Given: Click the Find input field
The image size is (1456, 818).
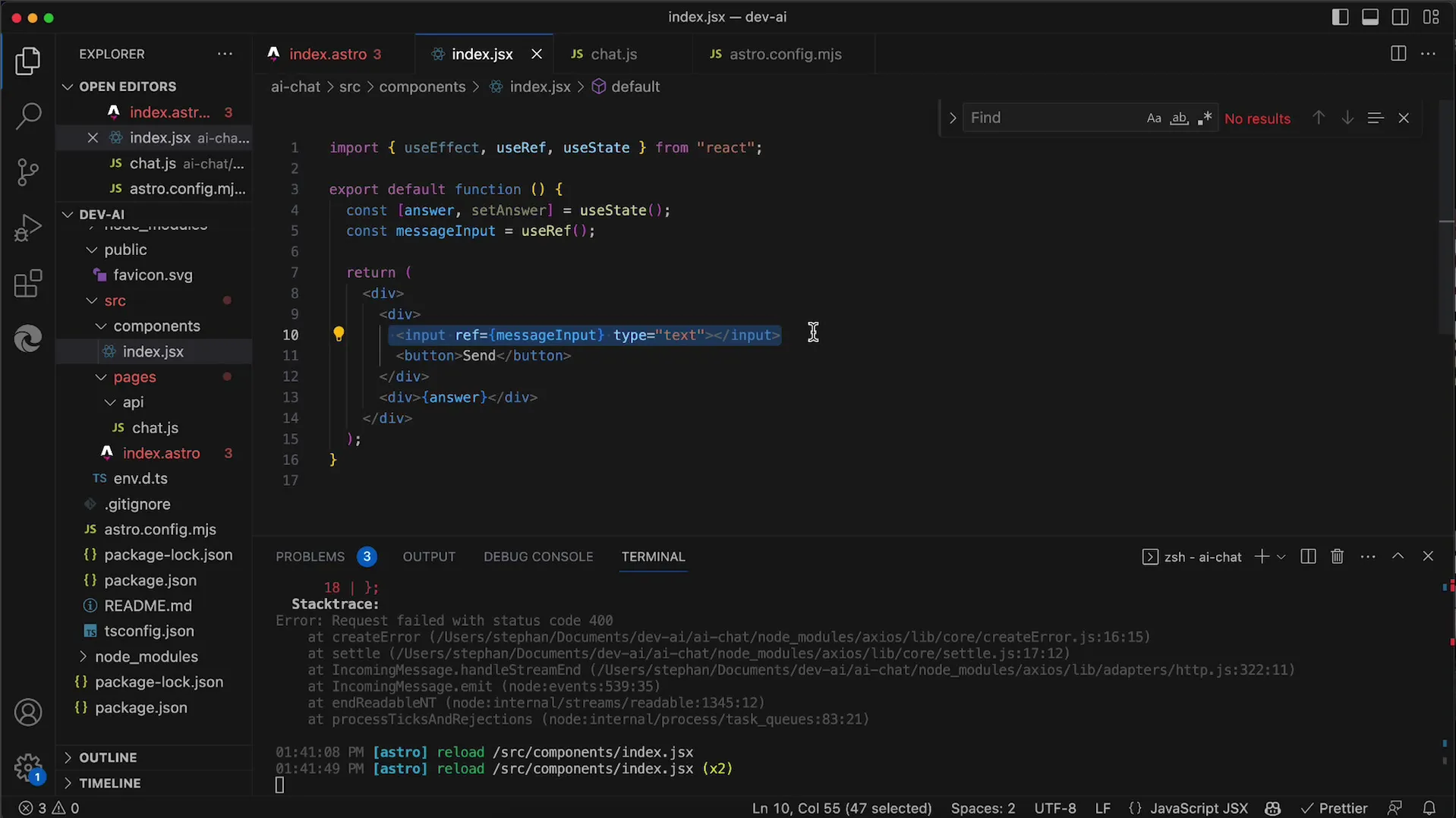Looking at the screenshot, I should (x=1055, y=118).
